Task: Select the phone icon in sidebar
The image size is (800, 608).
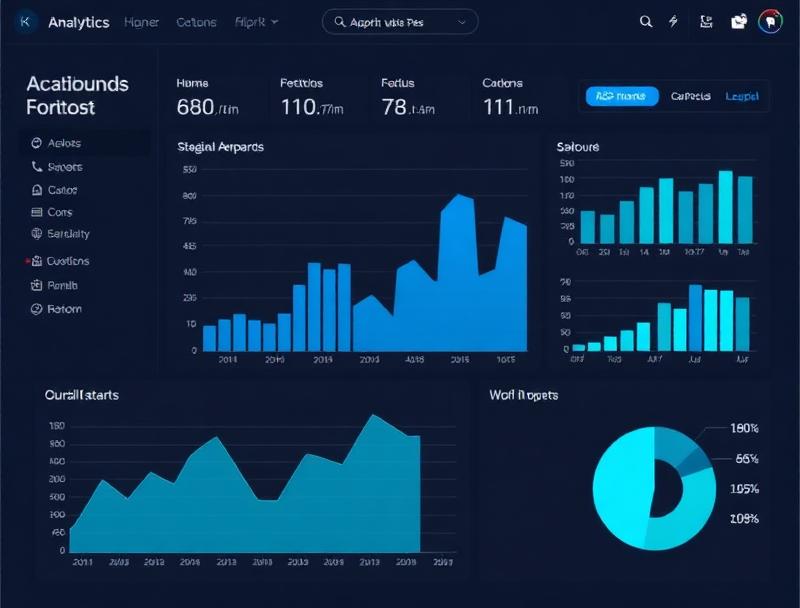Action: click(x=37, y=166)
